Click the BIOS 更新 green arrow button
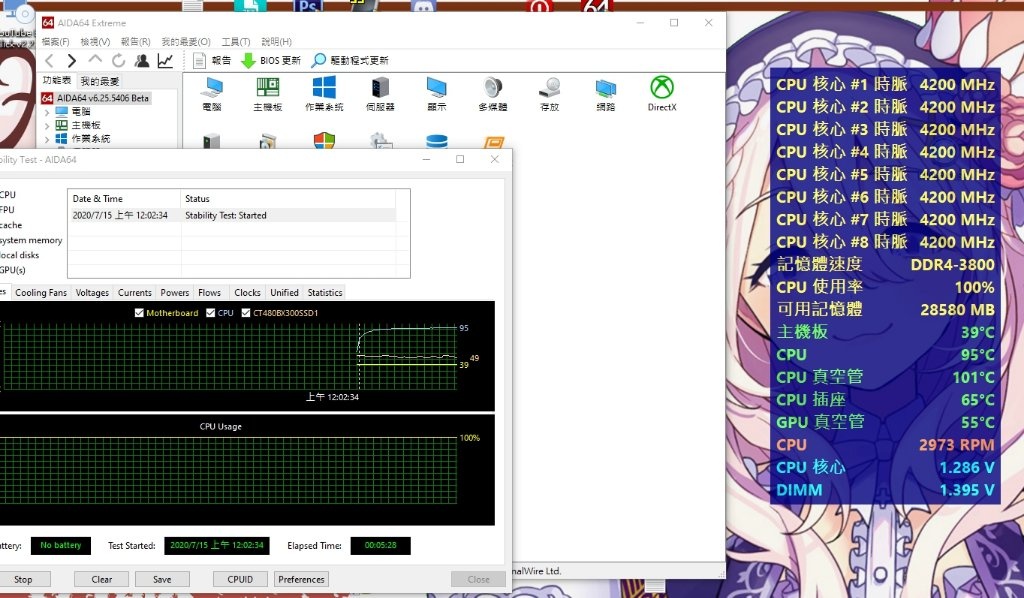The image size is (1024, 598). click(x=270, y=61)
